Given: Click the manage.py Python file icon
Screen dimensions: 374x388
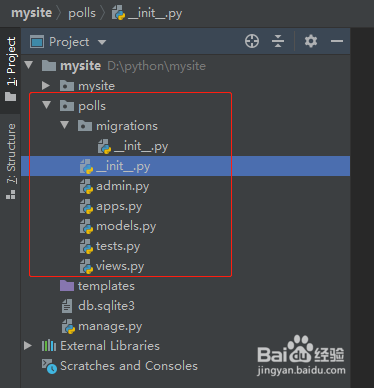Looking at the screenshot, I should pos(68,326).
